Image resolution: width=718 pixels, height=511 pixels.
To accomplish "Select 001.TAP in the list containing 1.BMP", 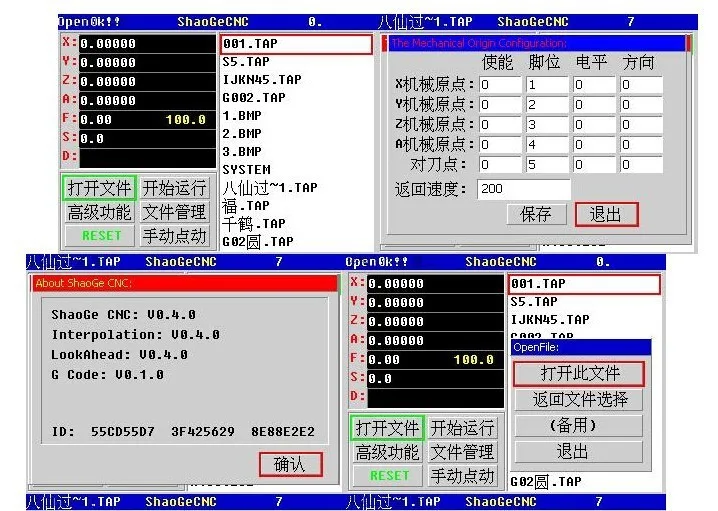I will [296, 44].
